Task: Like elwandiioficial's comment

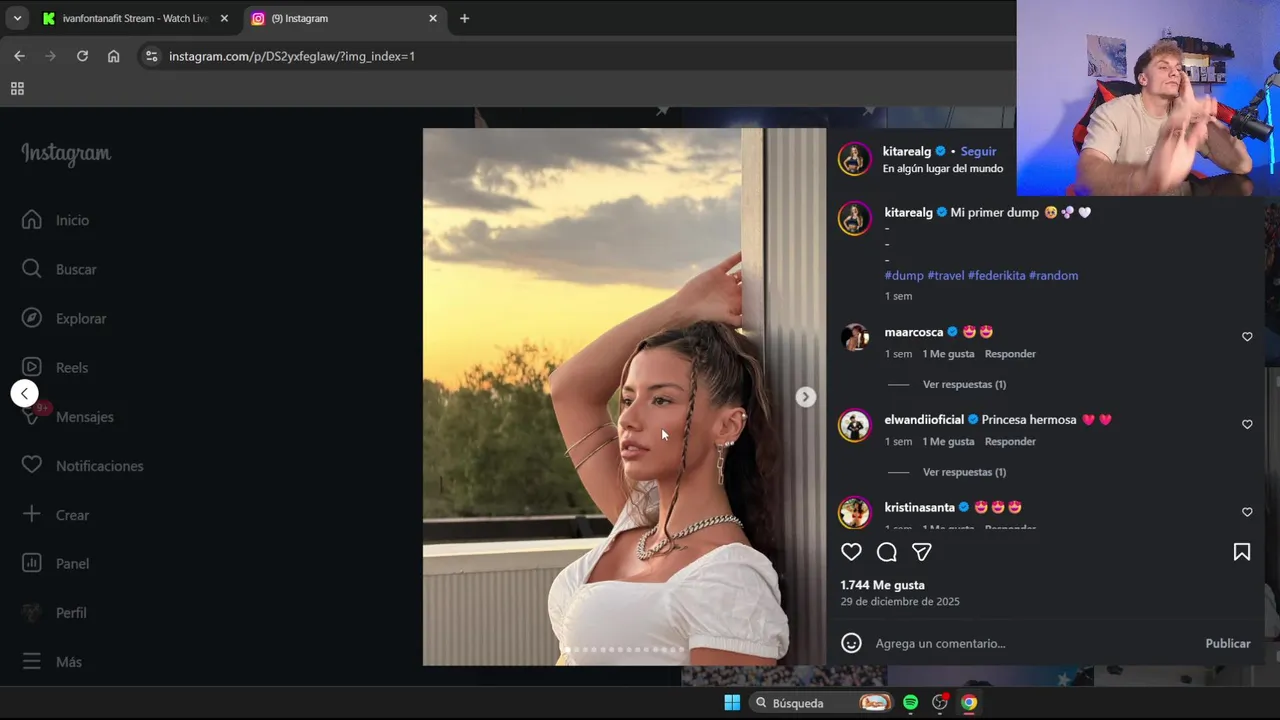Action: click(1247, 424)
